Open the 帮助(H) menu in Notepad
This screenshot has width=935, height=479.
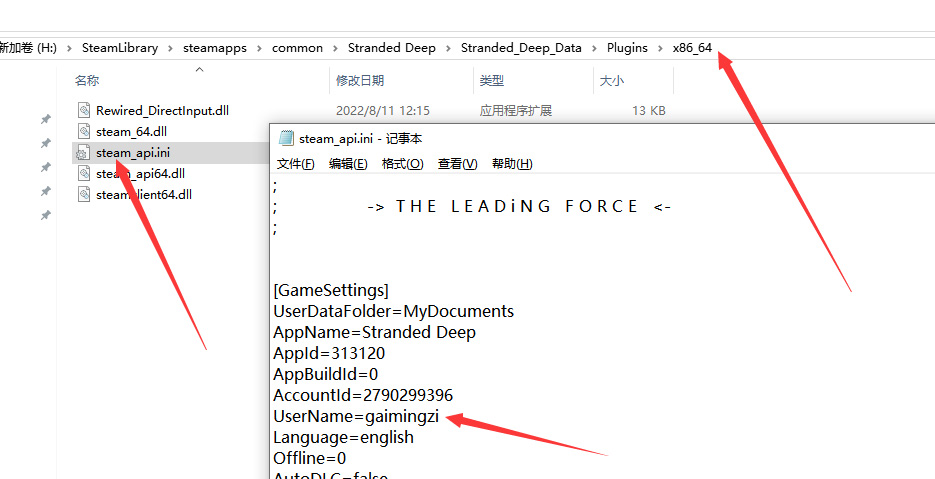pyautogui.click(x=512, y=164)
